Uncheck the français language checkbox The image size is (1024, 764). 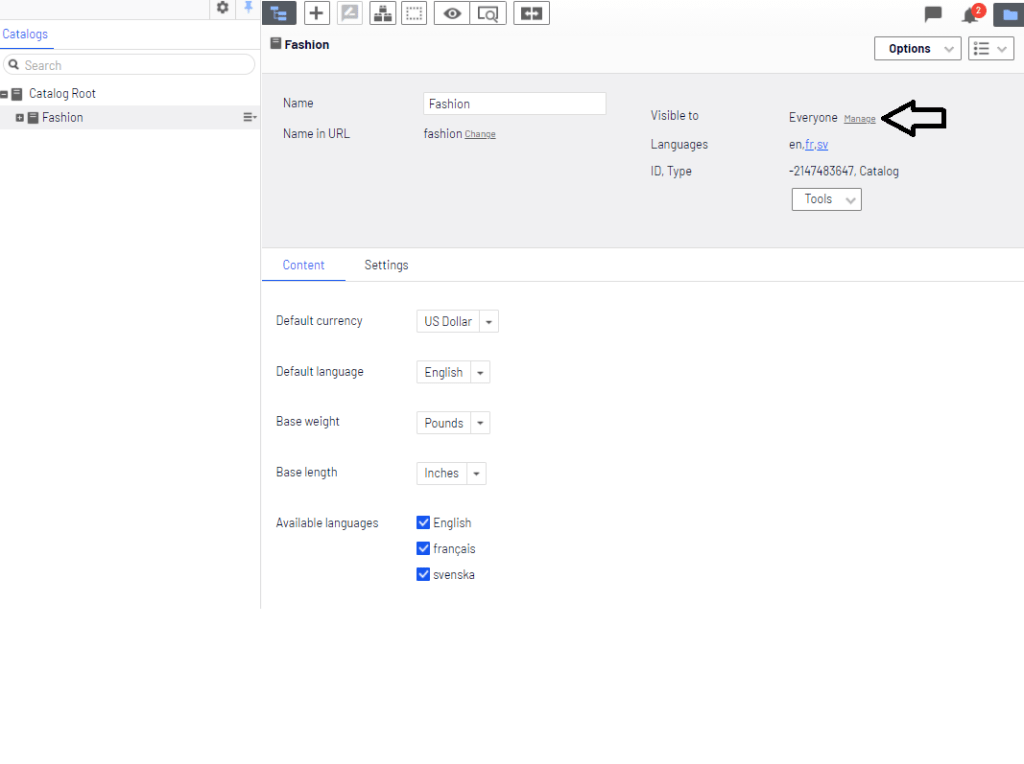point(423,549)
